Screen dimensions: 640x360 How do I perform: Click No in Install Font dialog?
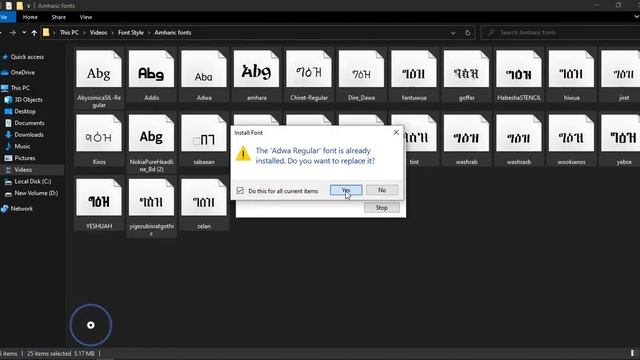(382, 190)
